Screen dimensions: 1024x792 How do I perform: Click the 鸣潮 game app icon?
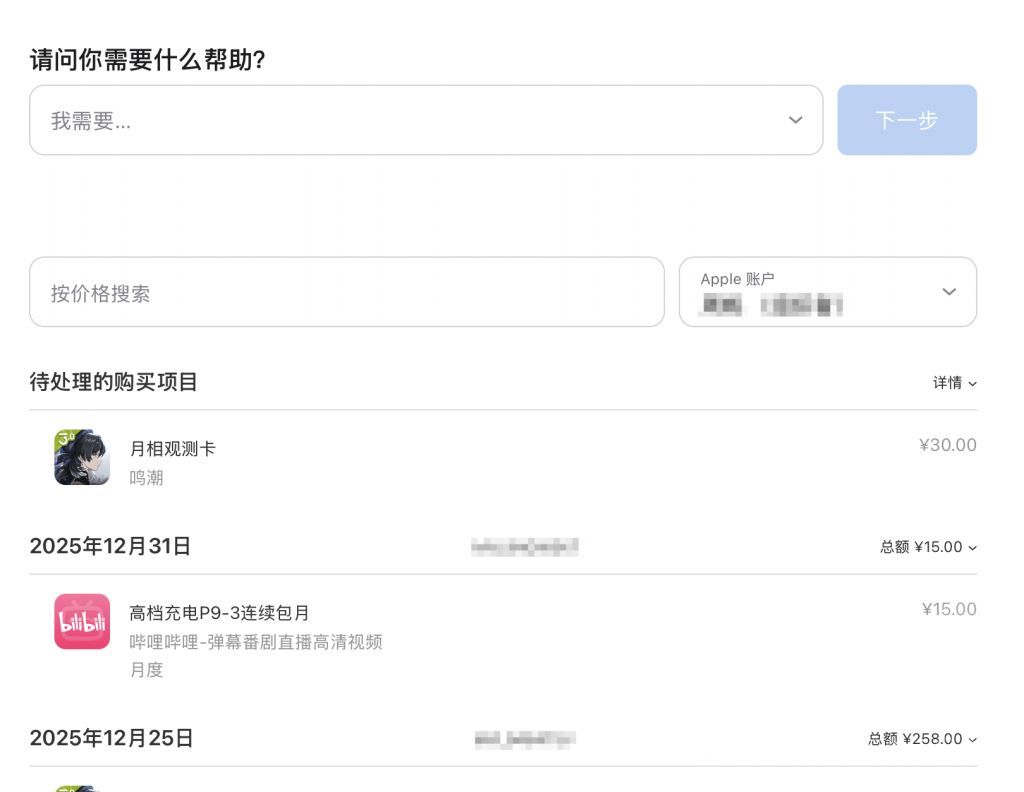(82, 458)
